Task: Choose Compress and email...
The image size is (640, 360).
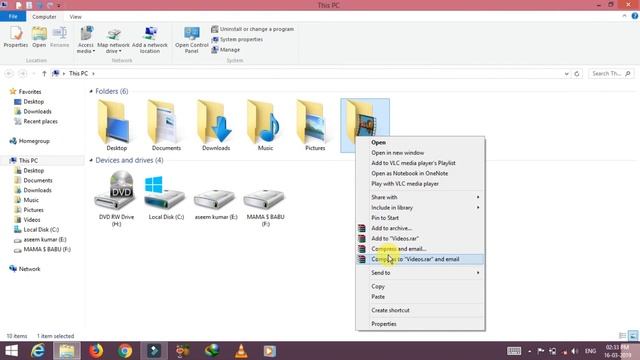Action: coord(420,249)
